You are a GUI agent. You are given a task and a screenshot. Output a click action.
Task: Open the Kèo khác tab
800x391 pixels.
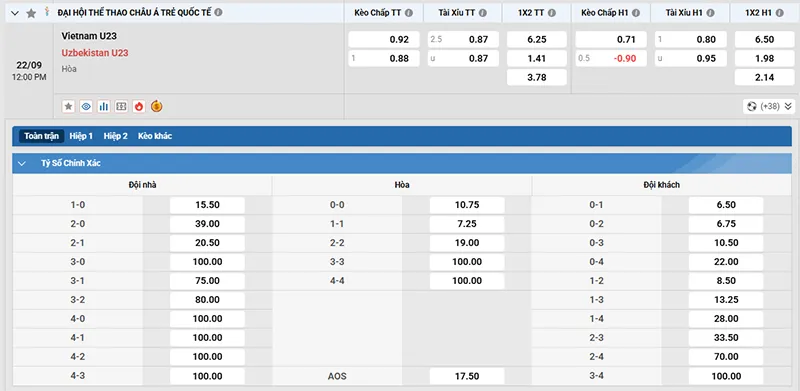pos(155,136)
